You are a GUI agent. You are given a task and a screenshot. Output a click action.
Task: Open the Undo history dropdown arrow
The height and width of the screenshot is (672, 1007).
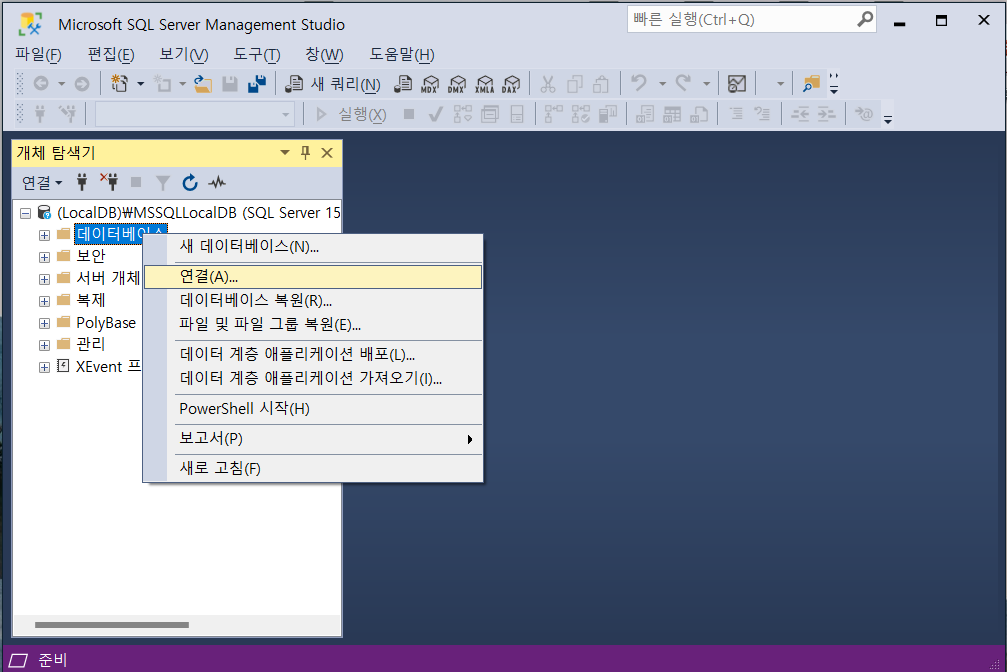(662, 84)
